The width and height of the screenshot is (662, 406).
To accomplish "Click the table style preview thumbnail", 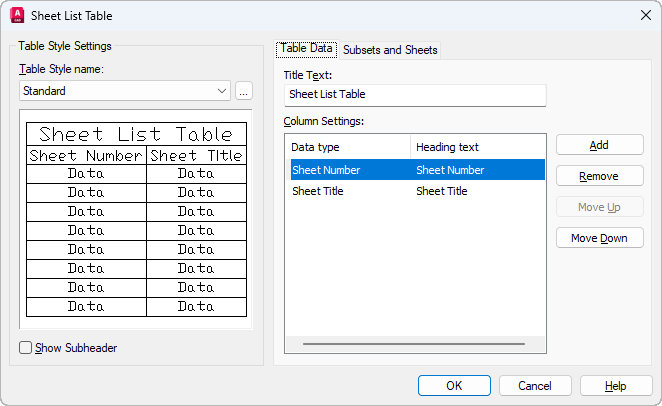I will coord(136,220).
